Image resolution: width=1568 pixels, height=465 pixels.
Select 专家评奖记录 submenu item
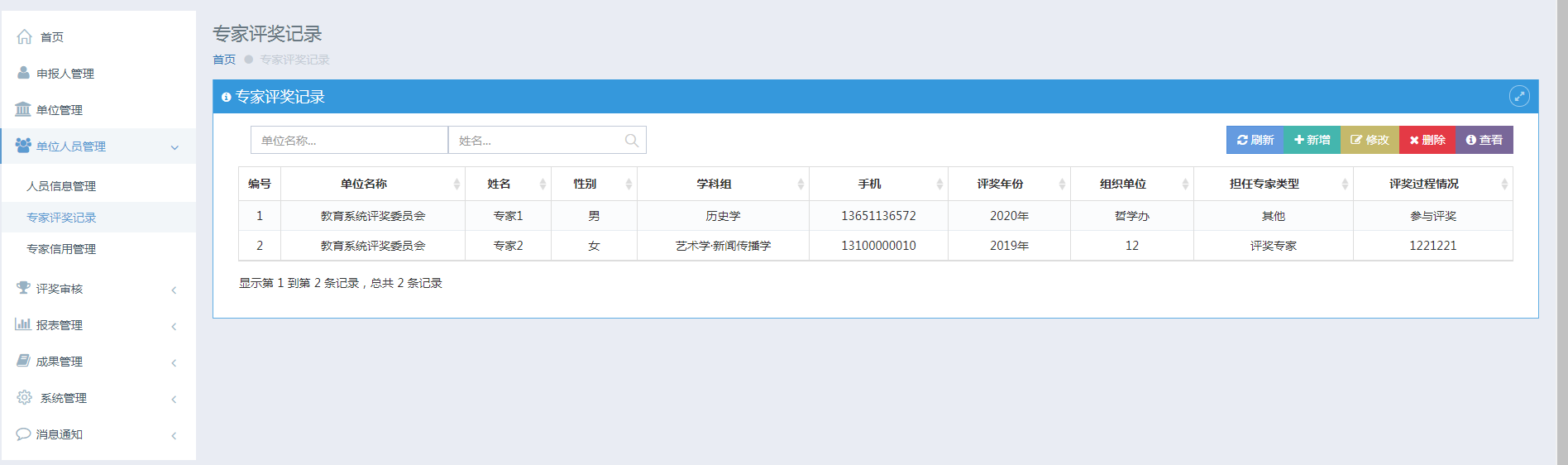[98, 218]
